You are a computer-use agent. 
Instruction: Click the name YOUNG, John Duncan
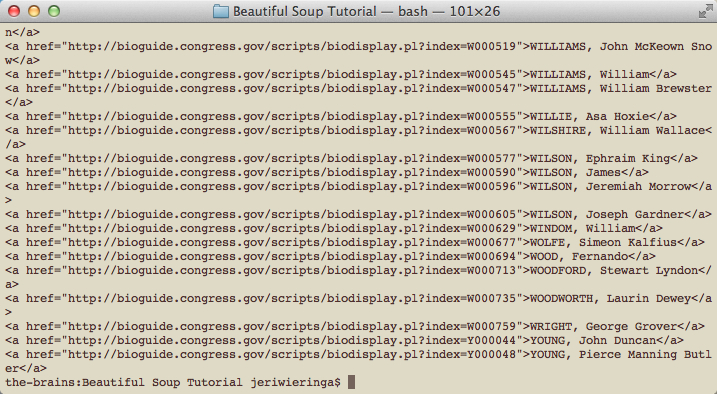click(593, 340)
